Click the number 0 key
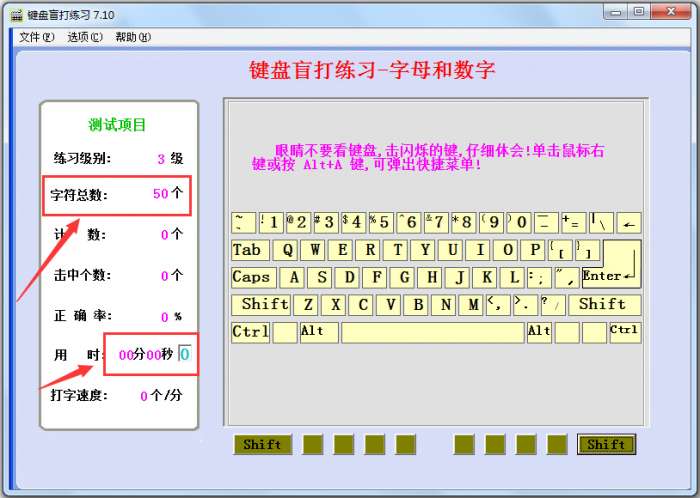 [519, 223]
